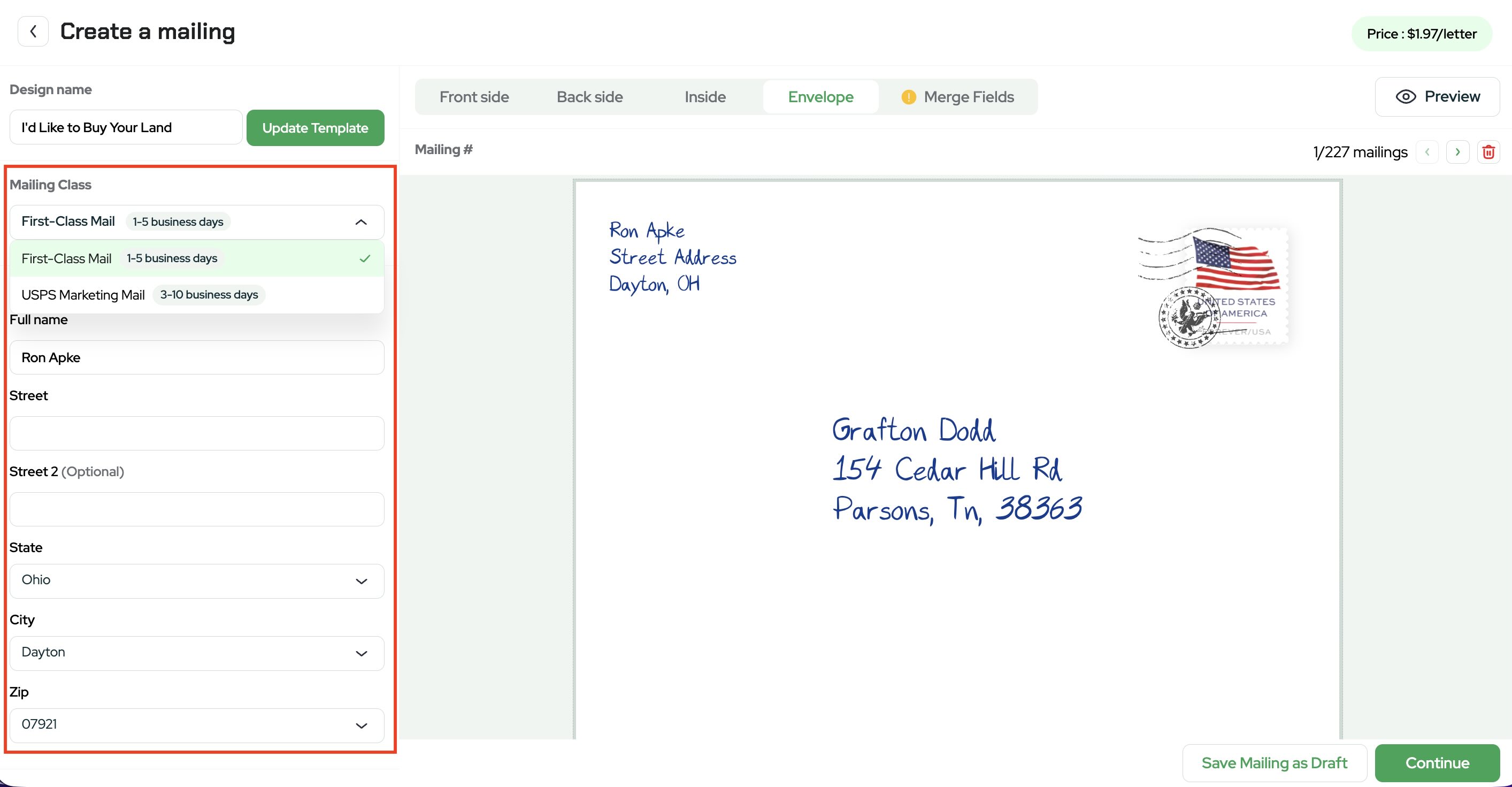Open the Inside tab
Viewport: 1512px width, 787px height.
[x=705, y=97]
